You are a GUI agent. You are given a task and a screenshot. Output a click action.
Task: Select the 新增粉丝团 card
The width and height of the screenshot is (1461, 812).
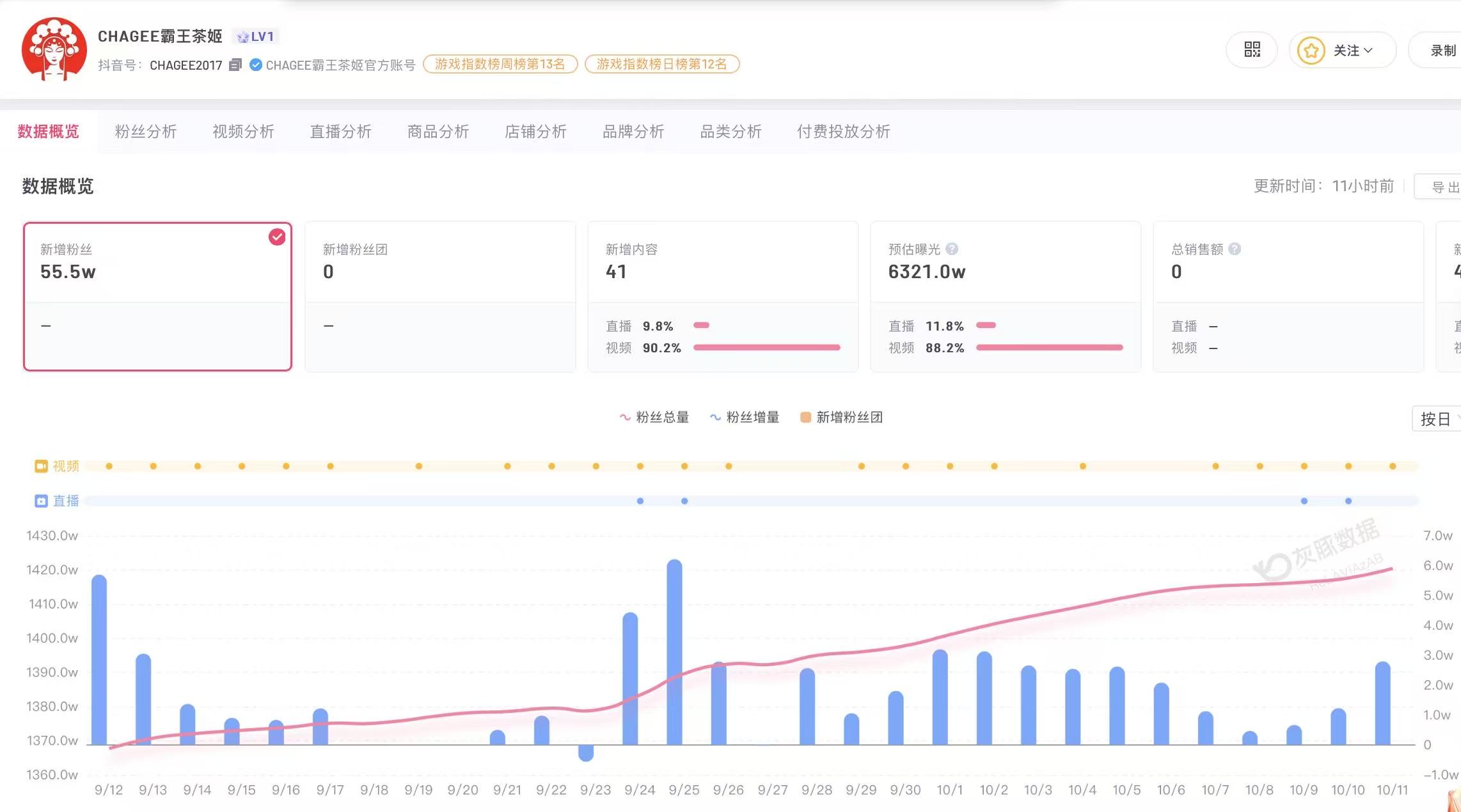point(440,297)
